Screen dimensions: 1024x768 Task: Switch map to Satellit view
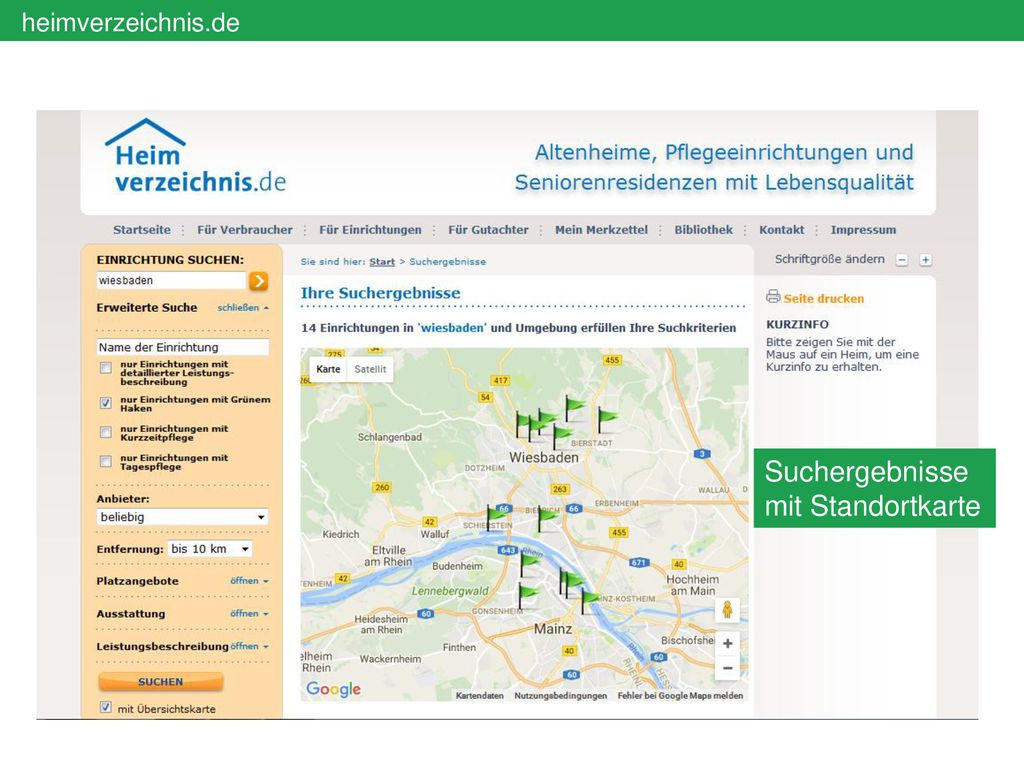[370, 369]
